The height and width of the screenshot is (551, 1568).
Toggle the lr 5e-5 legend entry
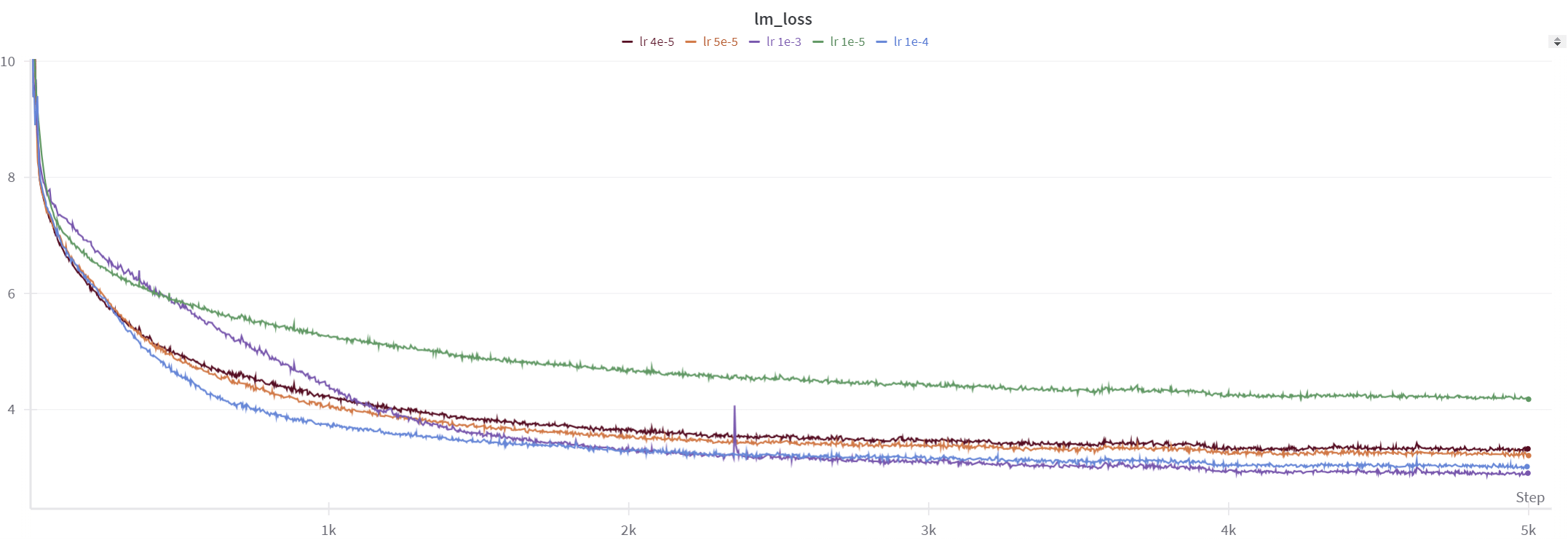coord(712,42)
